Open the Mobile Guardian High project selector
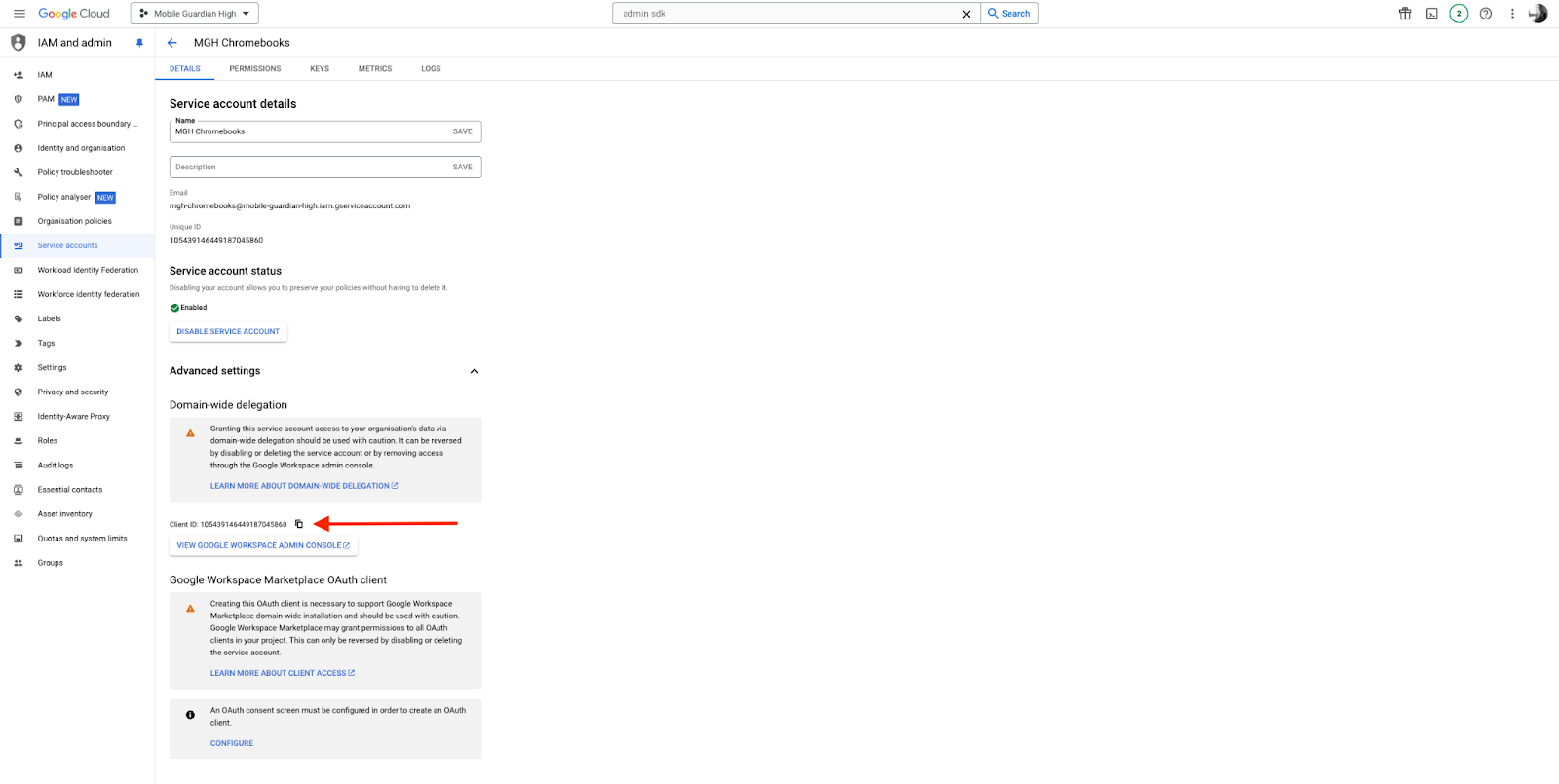Viewport: 1559px width, 784px height. coord(195,14)
